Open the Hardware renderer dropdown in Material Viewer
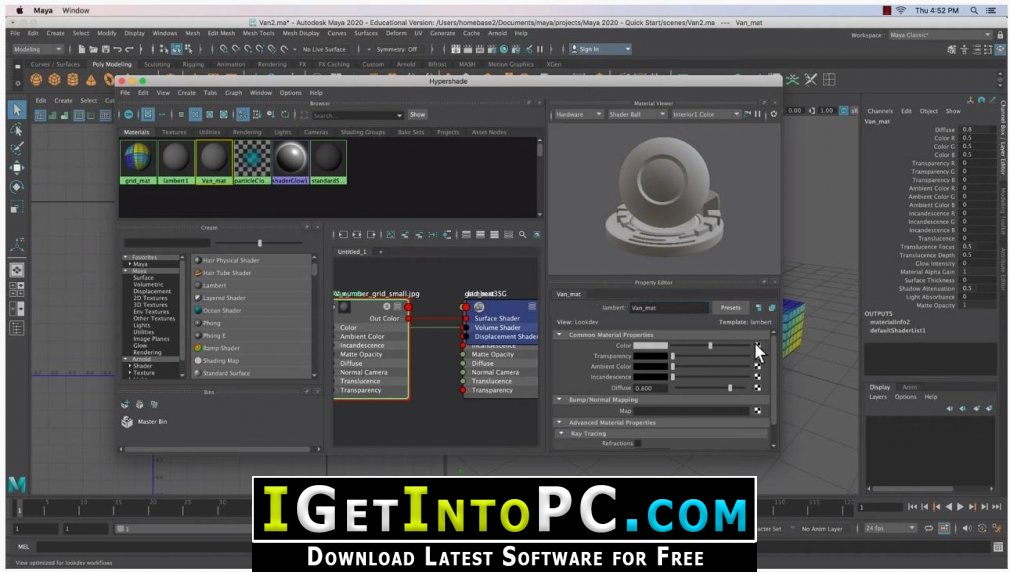This screenshot has width=1010, height=572. click(578, 114)
